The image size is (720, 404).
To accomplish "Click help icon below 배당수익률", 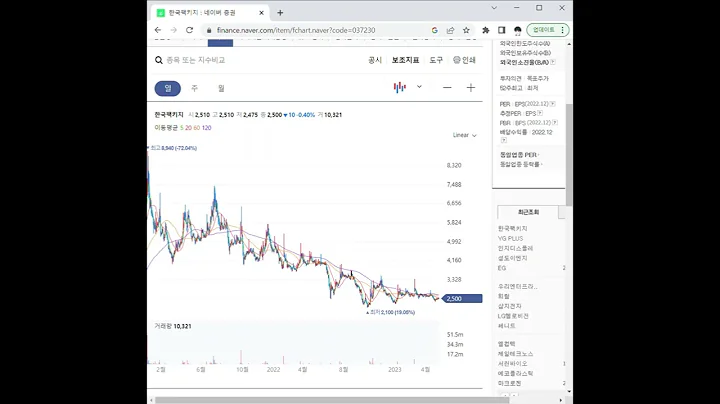I will point(503,140).
